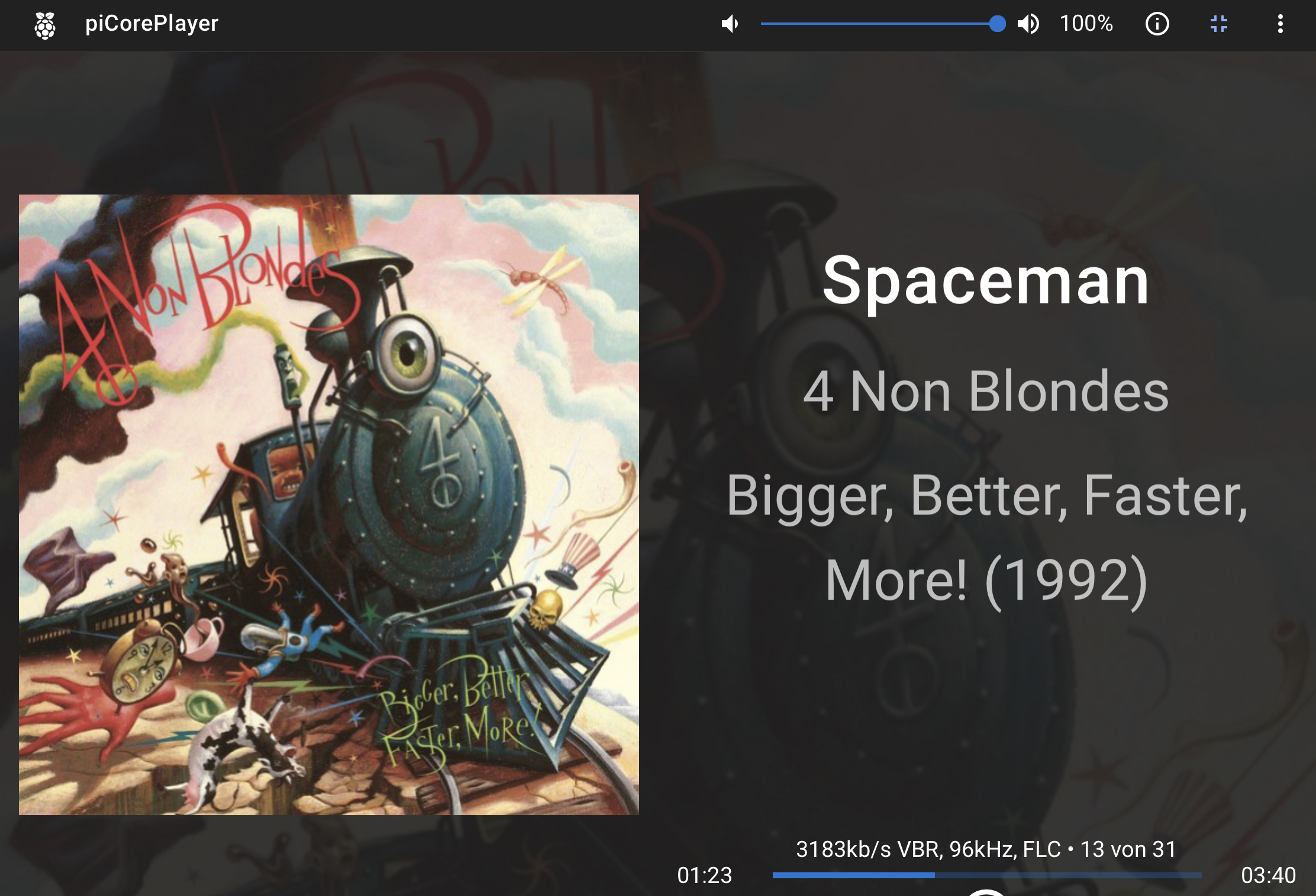Click the 100% volume level label
This screenshot has width=1316, height=896.
coord(1086,24)
